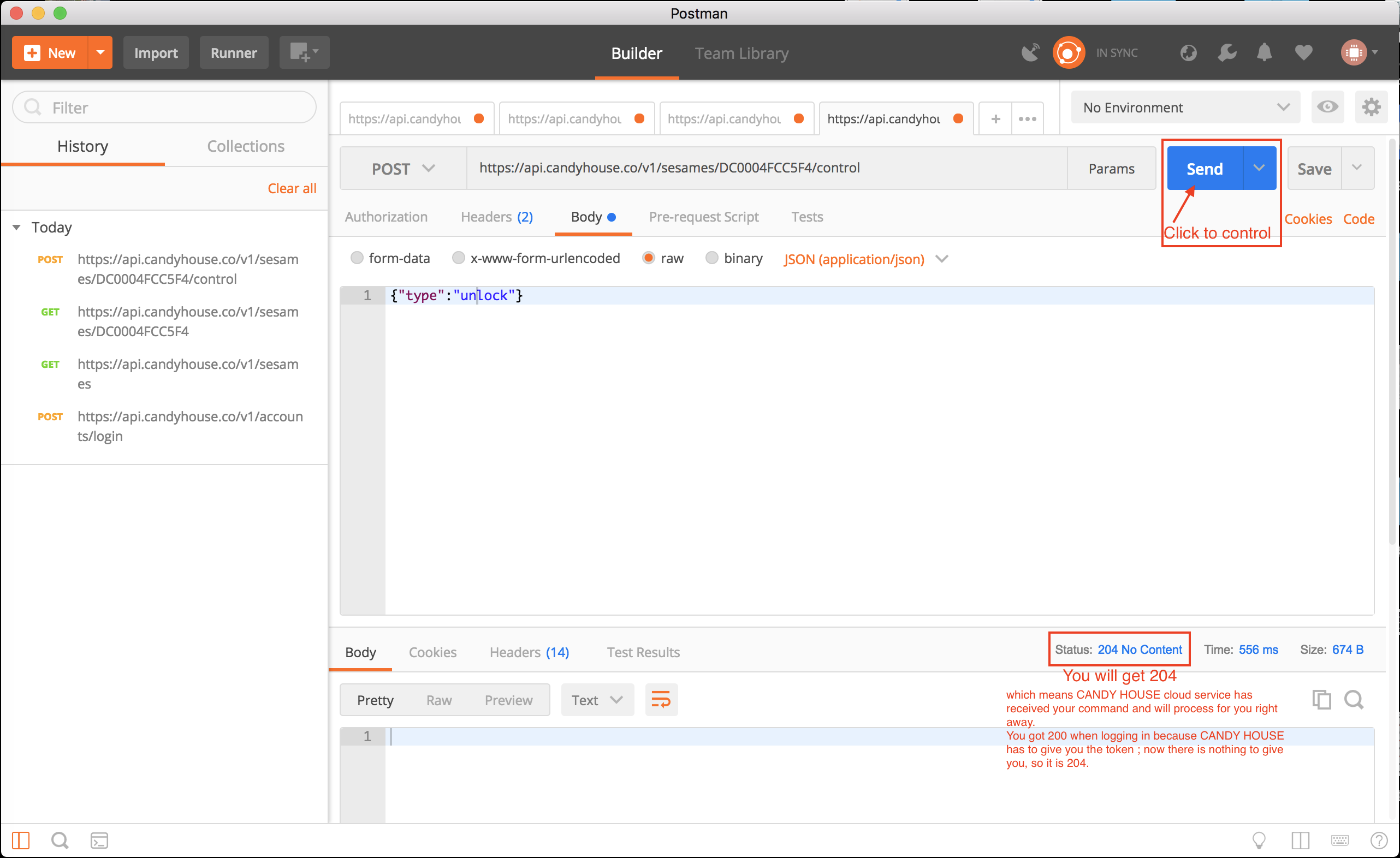Switch response view to Raw
The height and width of the screenshot is (858, 1400).
point(438,700)
